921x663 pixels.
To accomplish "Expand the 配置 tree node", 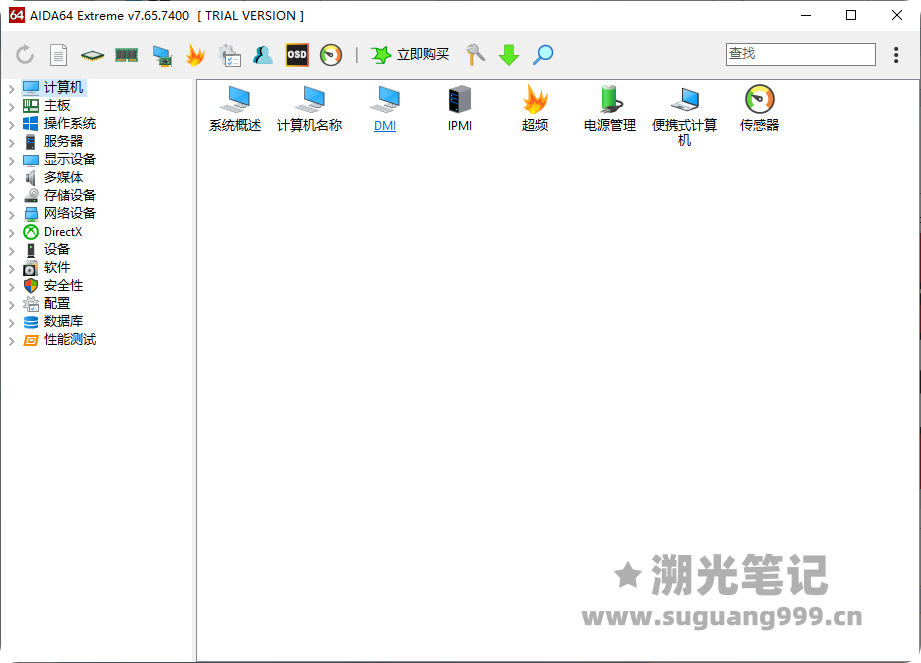I will point(11,305).
